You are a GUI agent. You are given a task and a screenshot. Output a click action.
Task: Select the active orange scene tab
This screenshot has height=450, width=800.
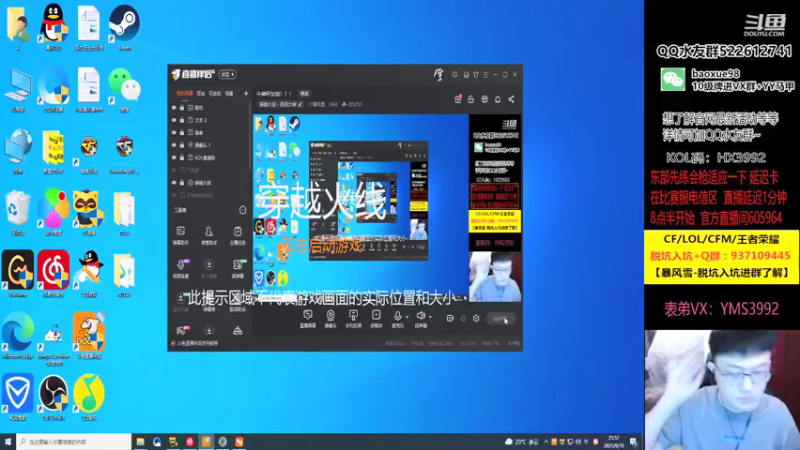[x=185, y=93]
